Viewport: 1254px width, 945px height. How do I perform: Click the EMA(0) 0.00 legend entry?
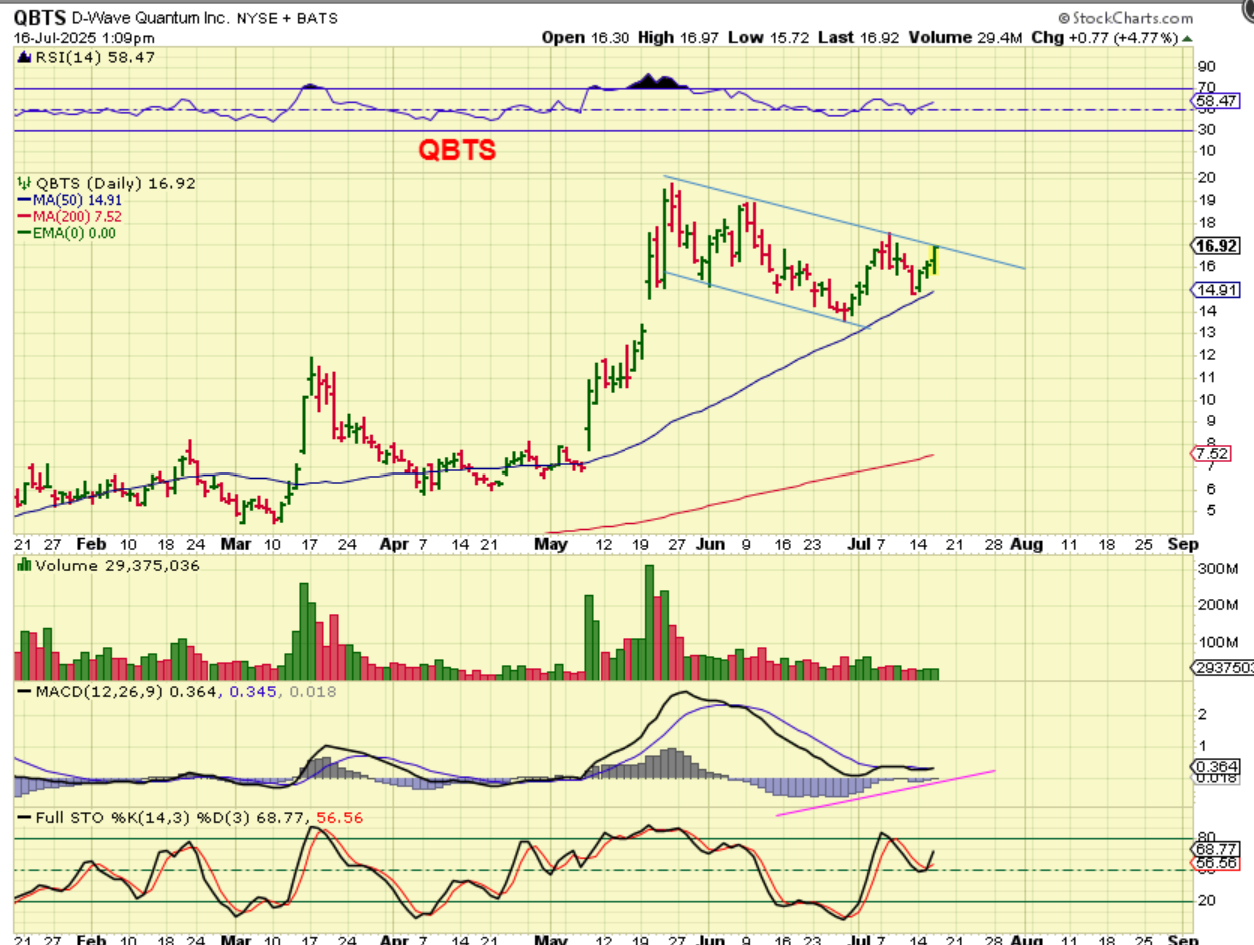(68, 233)
